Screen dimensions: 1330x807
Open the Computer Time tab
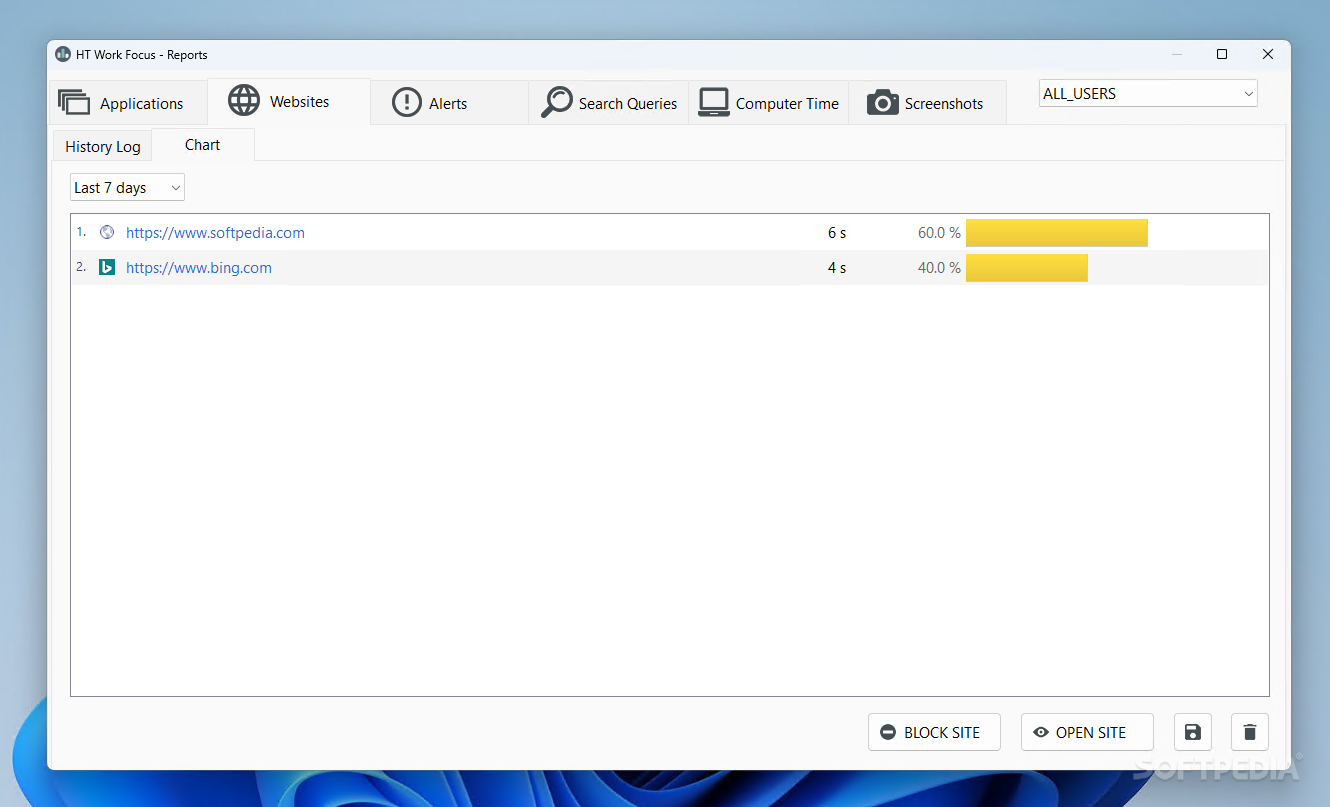click(768, 103)
